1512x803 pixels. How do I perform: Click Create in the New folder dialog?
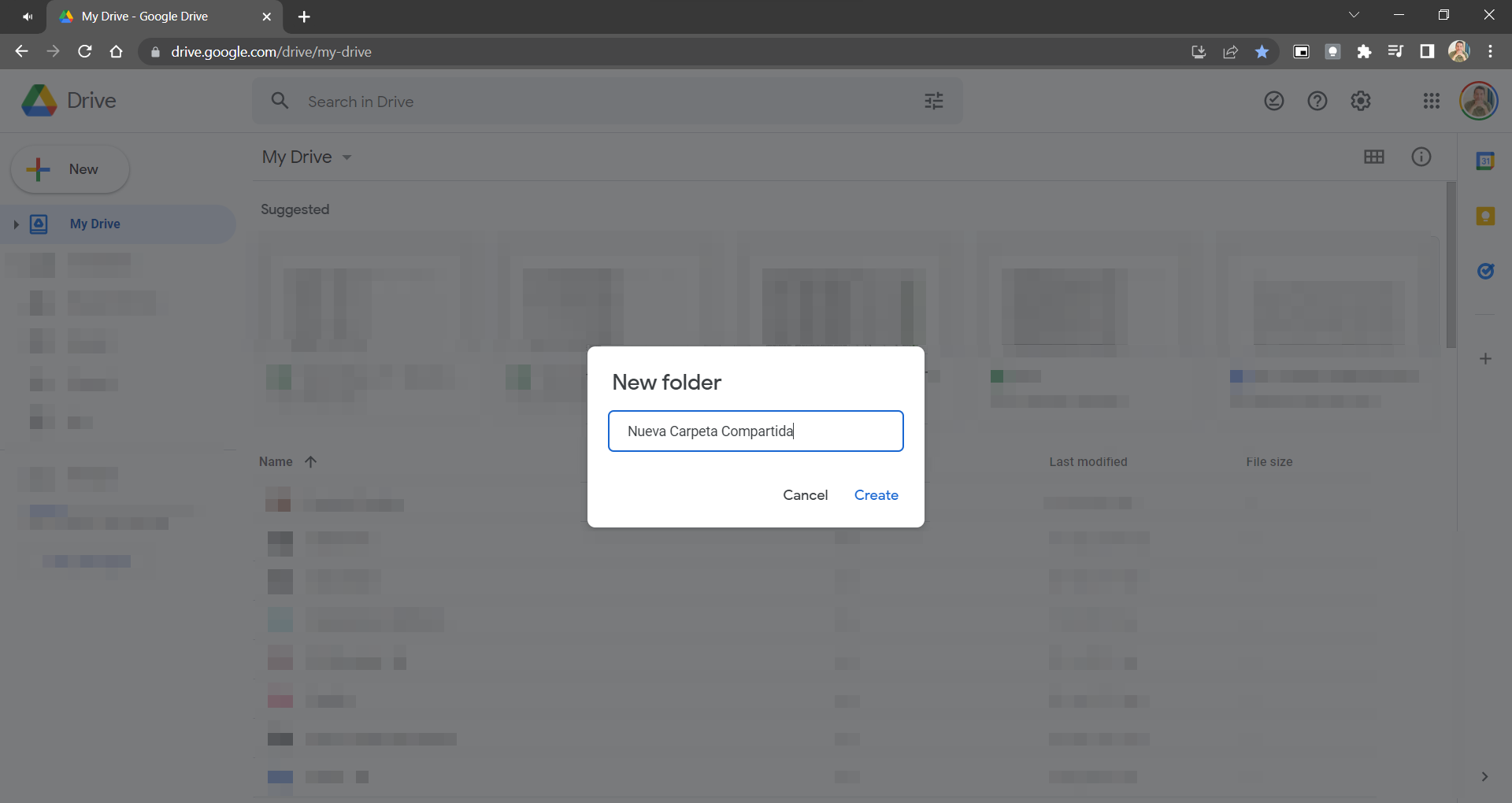coord(876,495)
